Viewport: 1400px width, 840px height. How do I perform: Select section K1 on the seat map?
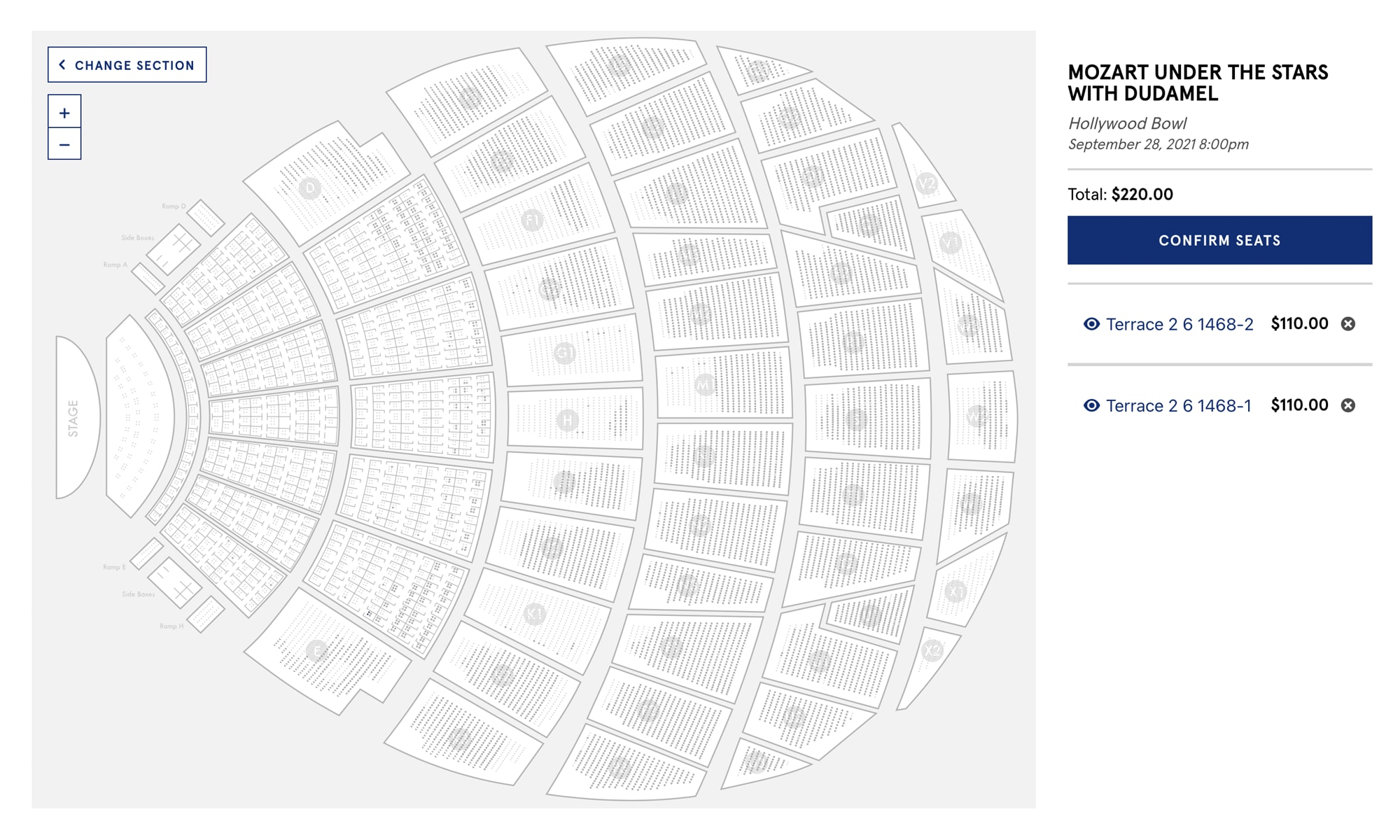point(534,615)
